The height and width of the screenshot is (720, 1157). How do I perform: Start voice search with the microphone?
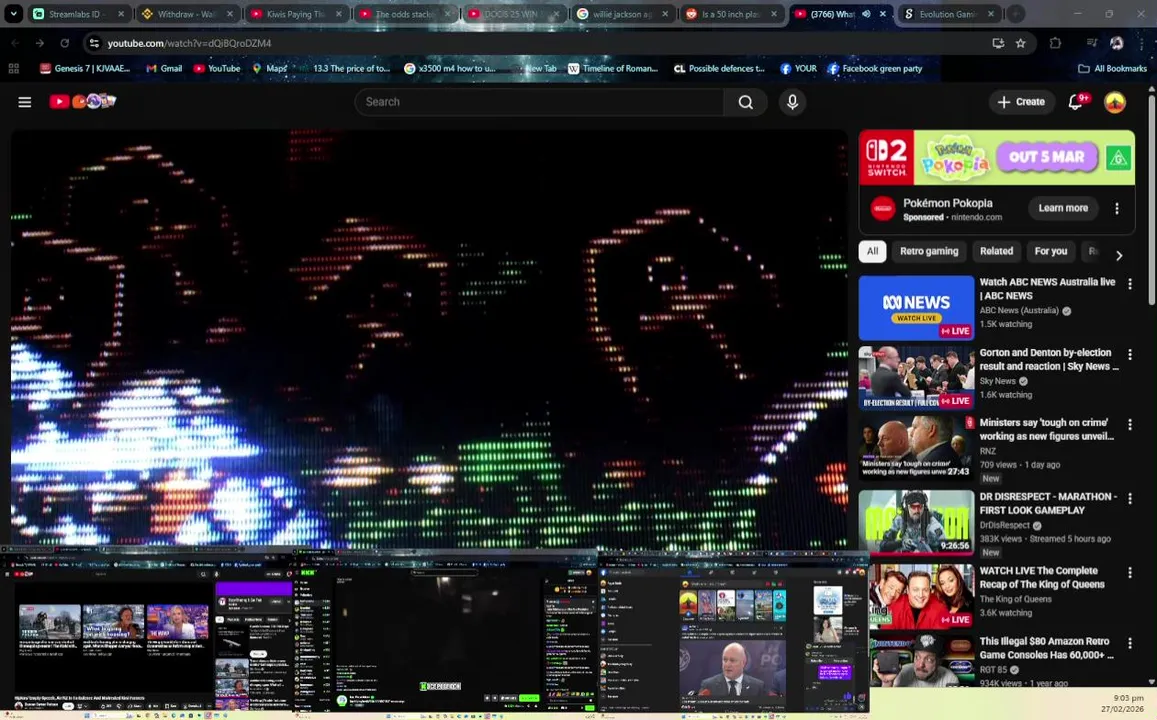click(x=792, y=102)
